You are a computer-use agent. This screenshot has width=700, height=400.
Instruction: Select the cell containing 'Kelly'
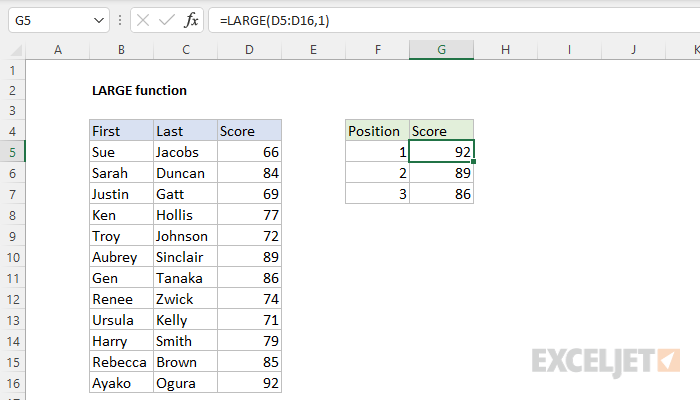pyautogui.click(x=186, y=320)
